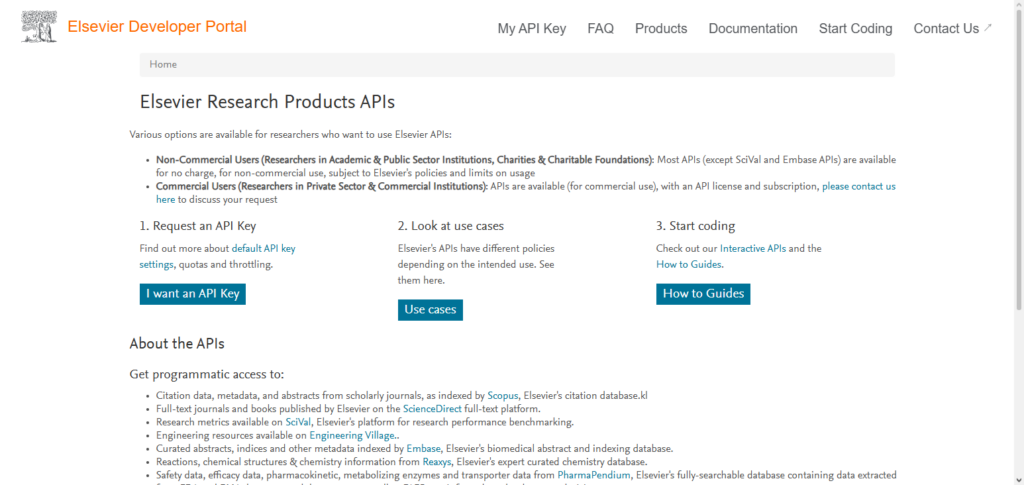Click the 'Use cases' button
Viewport: 1024px width, 485px height.
(430, 309)
